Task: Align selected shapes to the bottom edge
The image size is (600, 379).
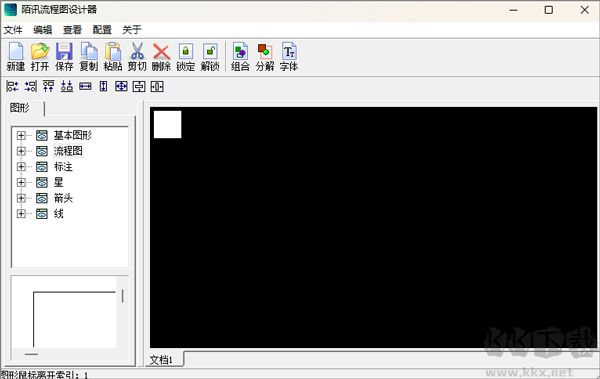Action: [x=67, y=86]
